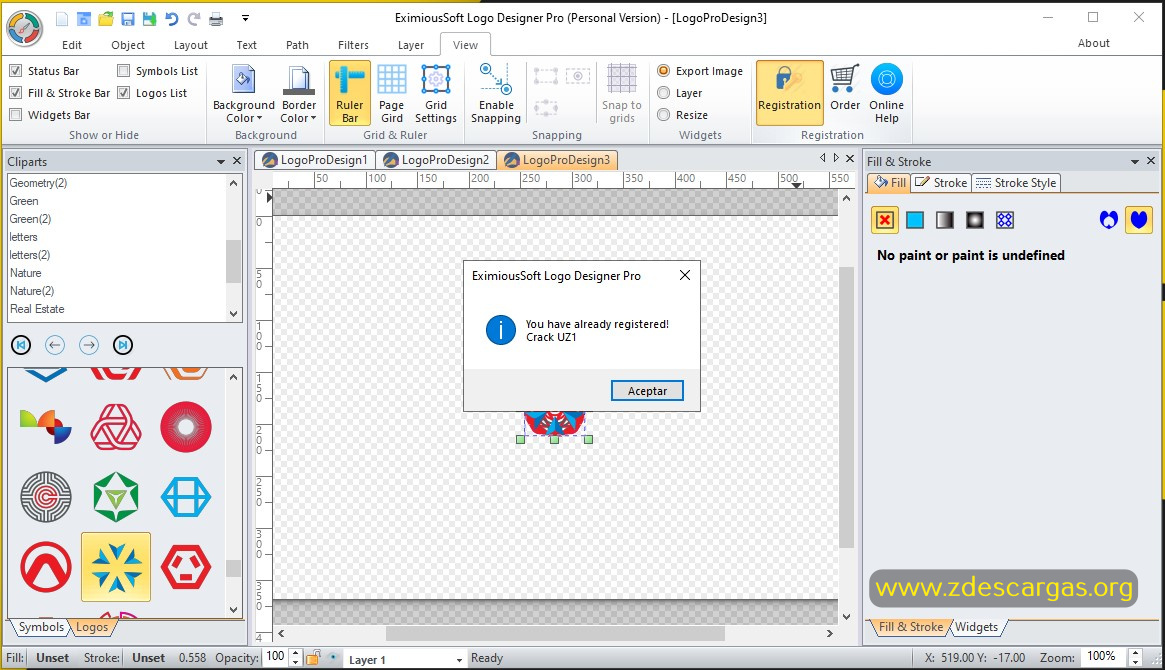This screenshot has width=1165, height=670.
Task: Uncheck the Status Bar checkbox
Action: [x=16, y=71]
